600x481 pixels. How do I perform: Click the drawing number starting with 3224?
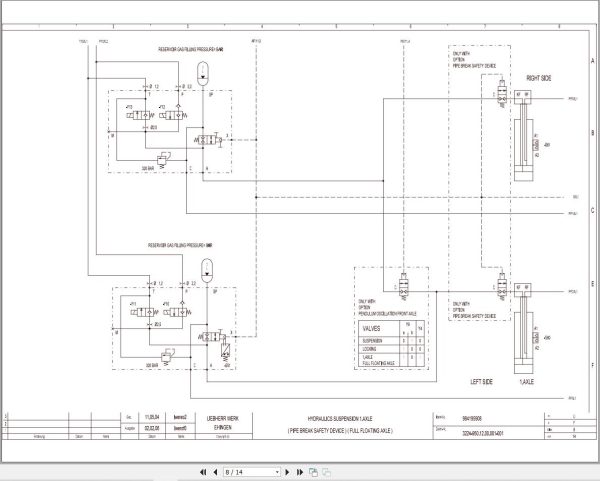483,433
